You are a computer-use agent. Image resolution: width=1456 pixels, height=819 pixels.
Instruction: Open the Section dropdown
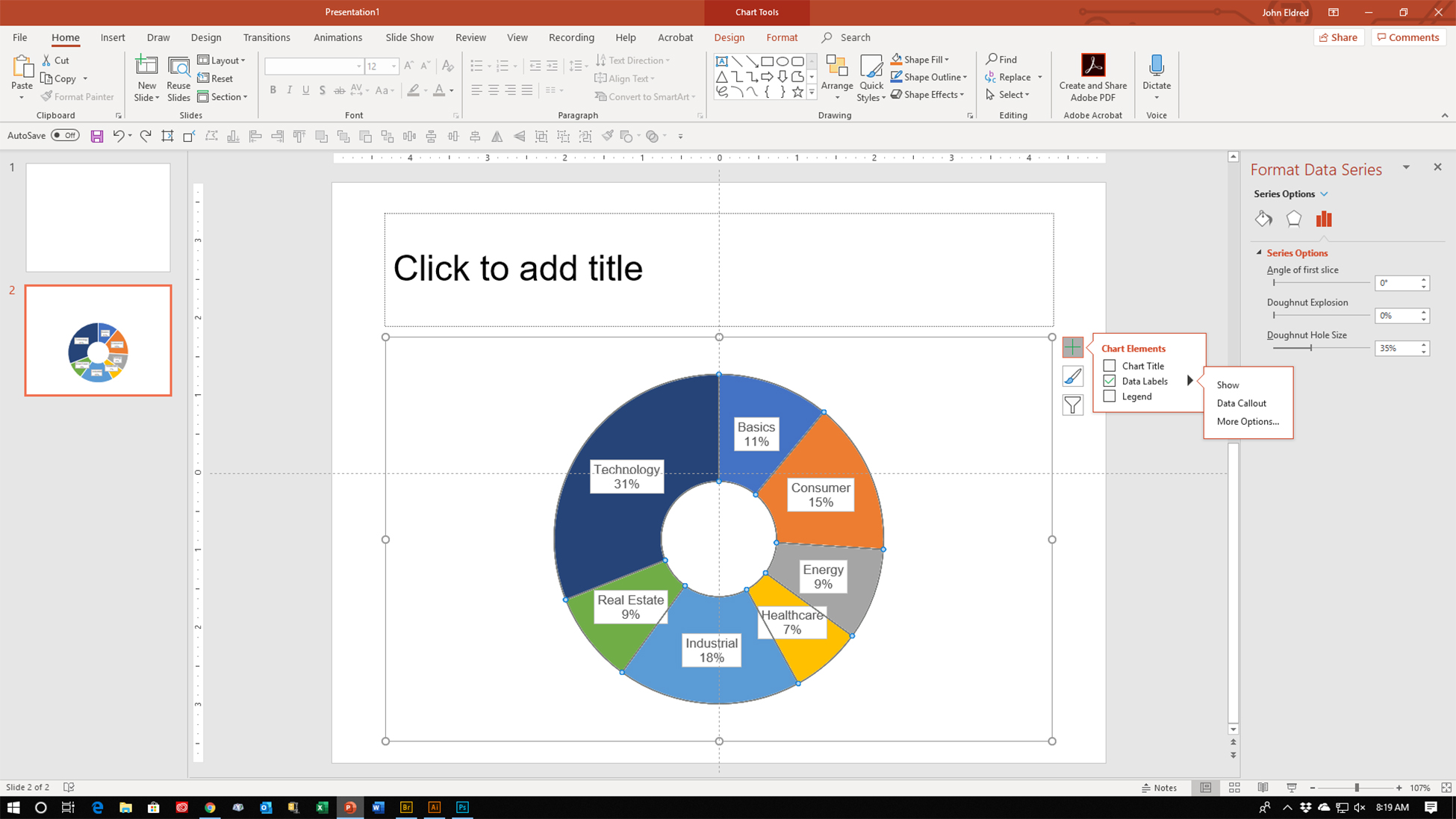point(223,96)
